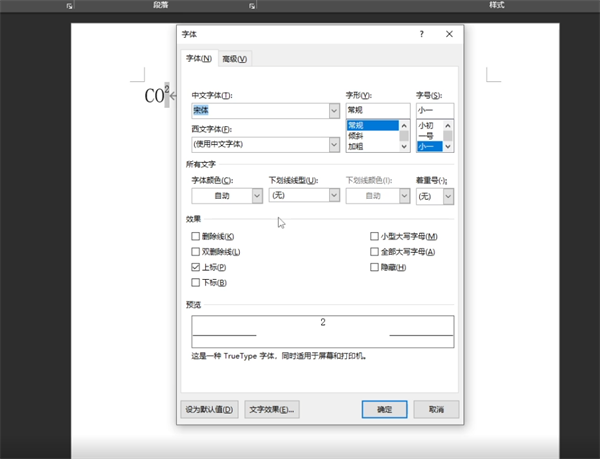Enable the 隐藏 hidden text checkbox
600x459 pixels.
pyautogui.click(x=375, y=268)
